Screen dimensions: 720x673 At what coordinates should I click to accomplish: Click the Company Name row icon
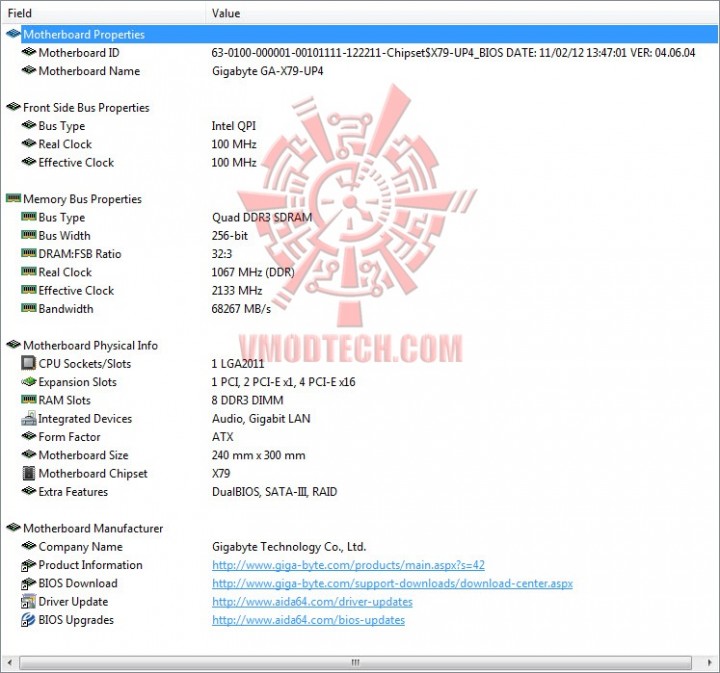pyautogui.click(x=28, y=546)
